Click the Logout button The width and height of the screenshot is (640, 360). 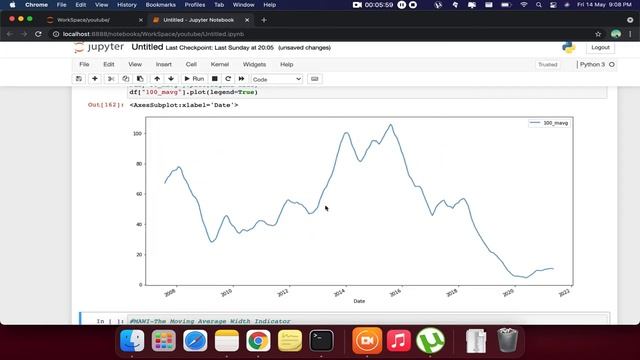[600, 47]
